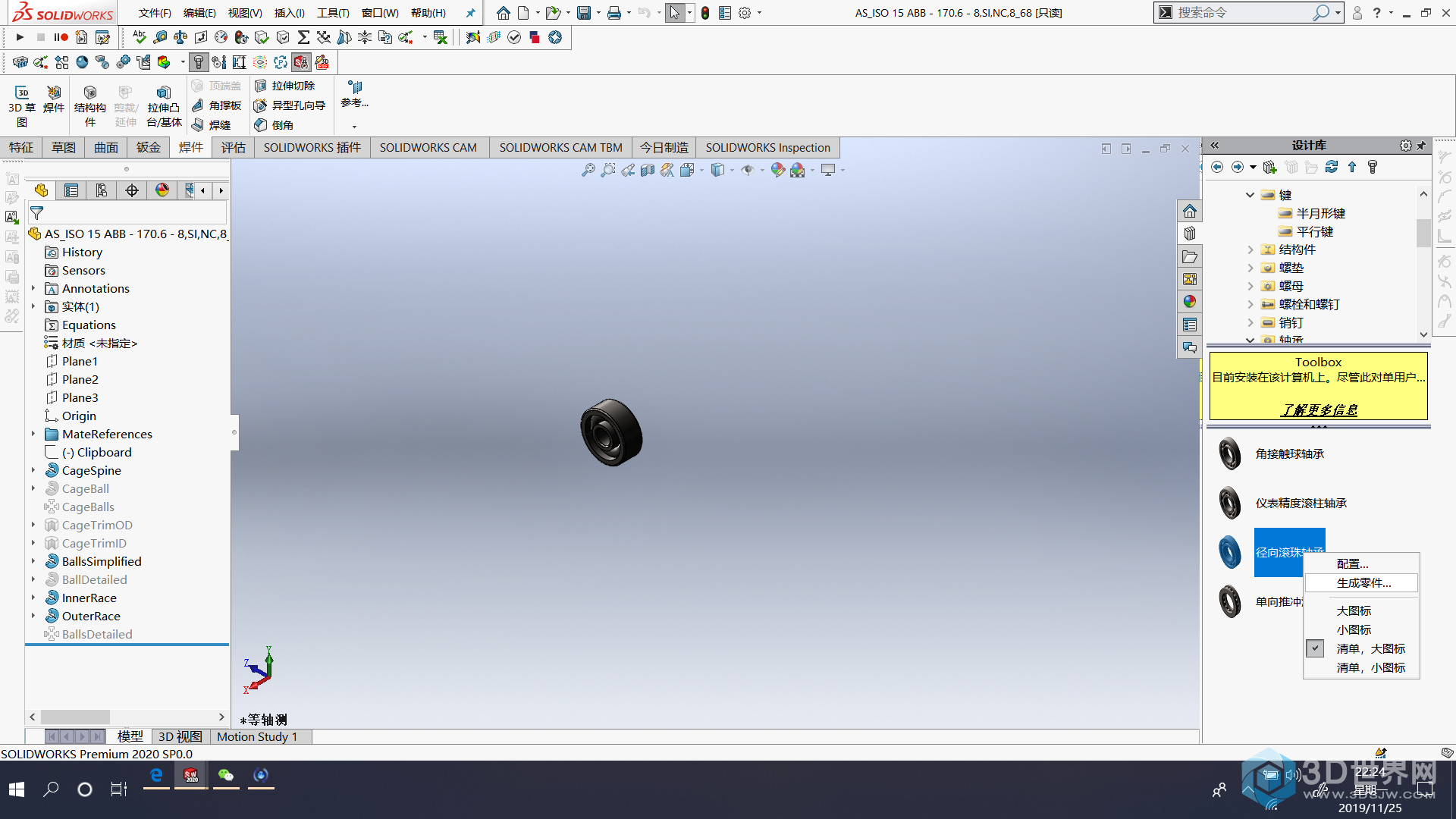
Task: Select 角接触球轴承 bearing item
Action: click(x=1289, y=453)
